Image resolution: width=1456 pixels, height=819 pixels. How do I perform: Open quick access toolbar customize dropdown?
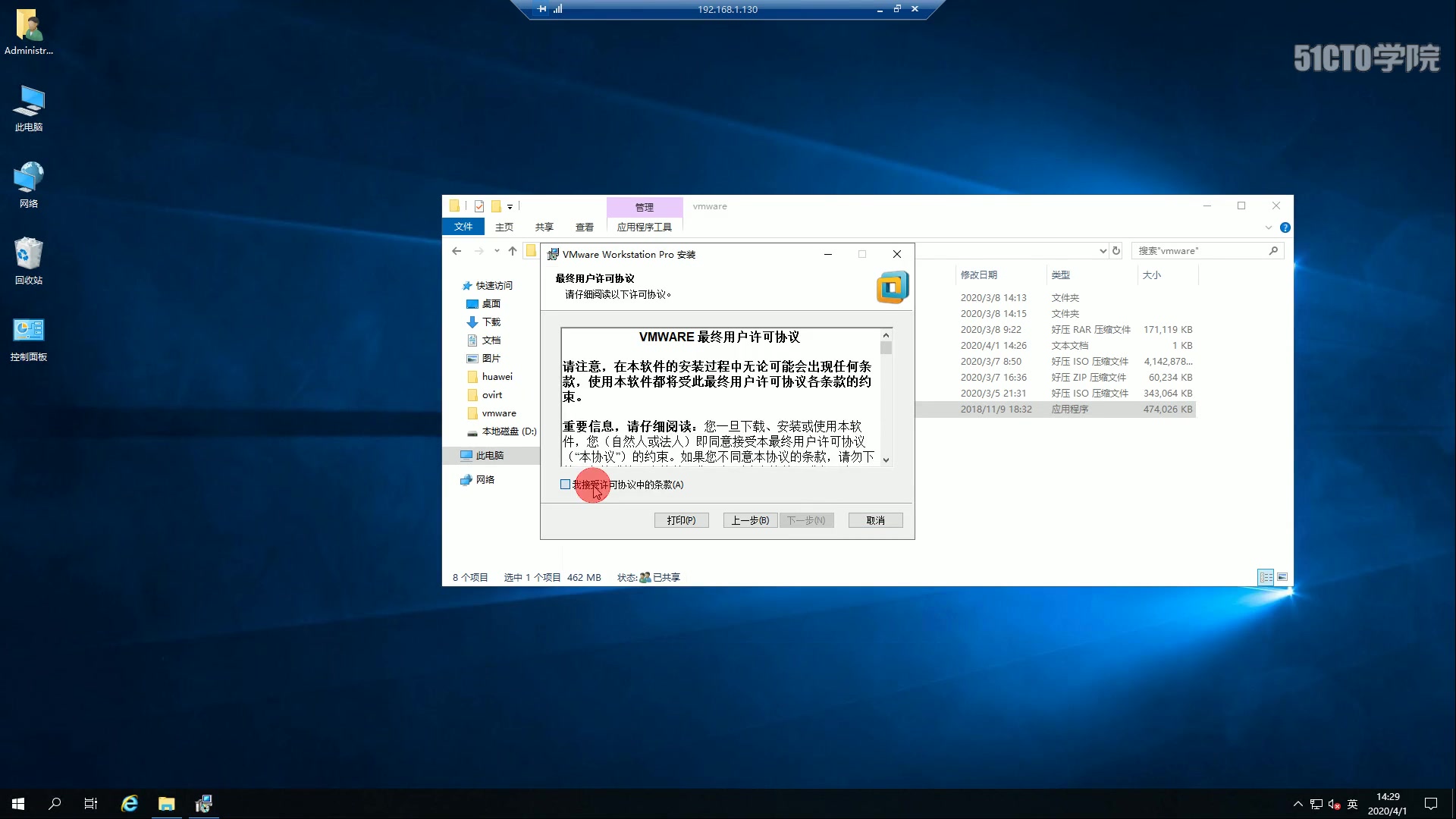(x=510, y=206)
